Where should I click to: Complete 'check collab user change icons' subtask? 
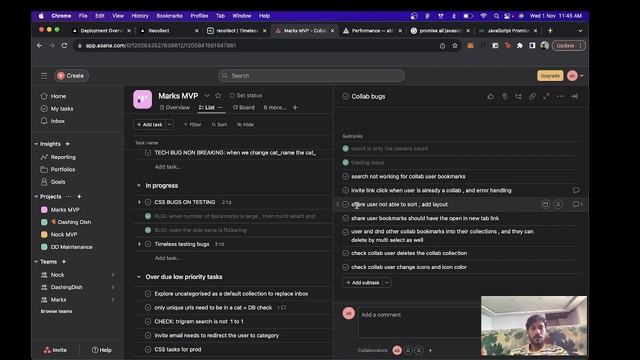345,267
